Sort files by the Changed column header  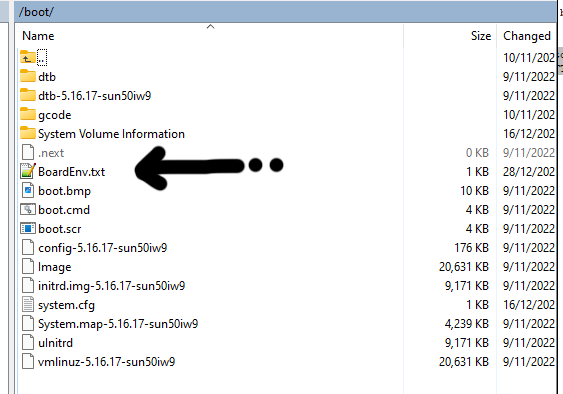[527, 36]
